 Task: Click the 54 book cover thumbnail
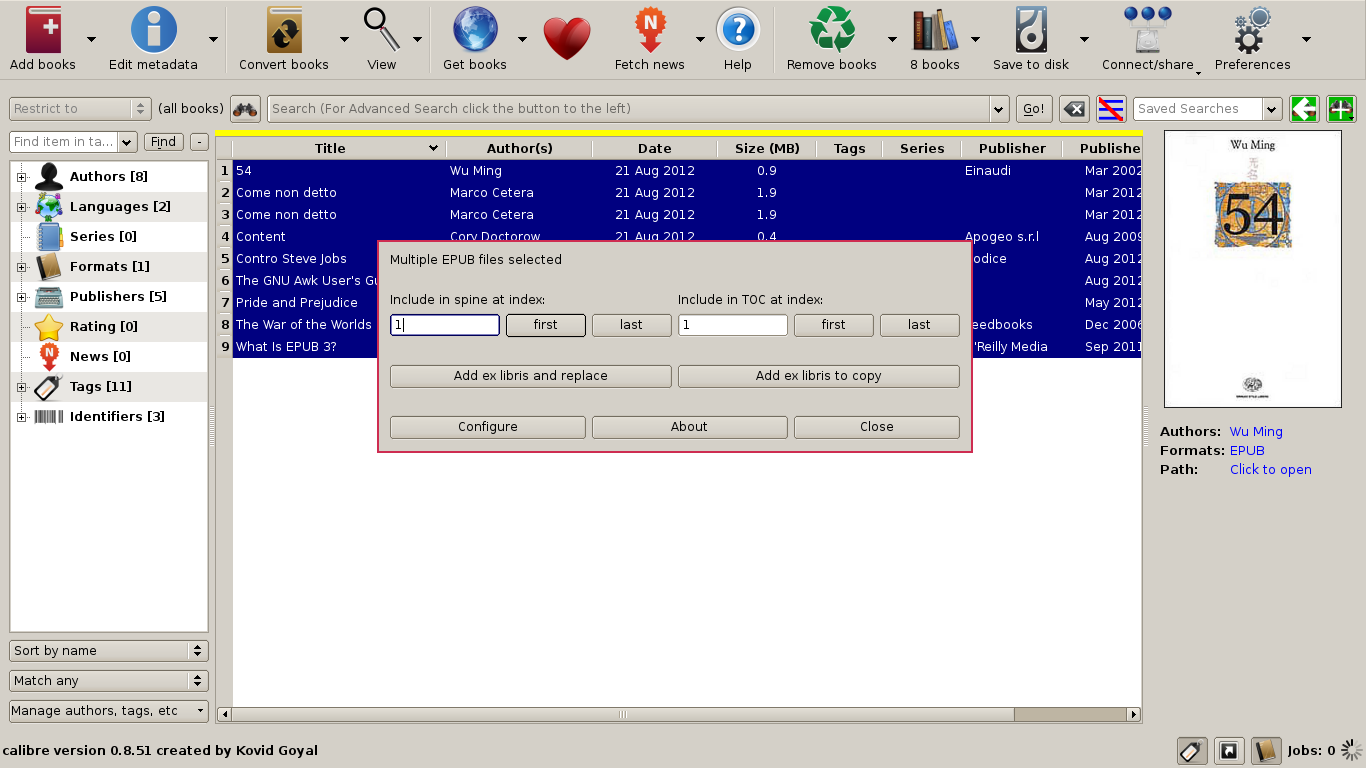pos(1253,269)
